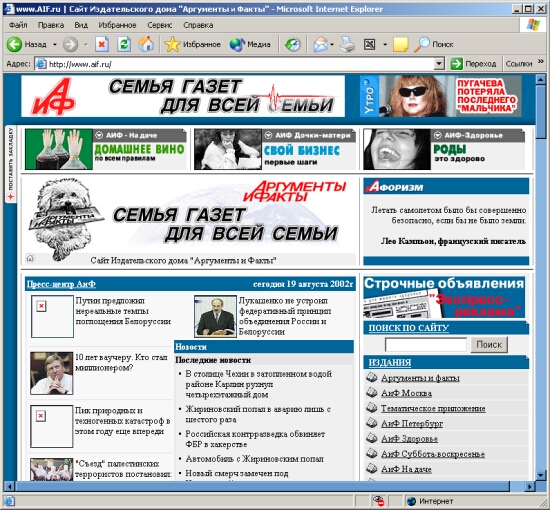Screen dimensions: 550x510
Task: Click the page icon in address bar
Action: click(41, 64)
